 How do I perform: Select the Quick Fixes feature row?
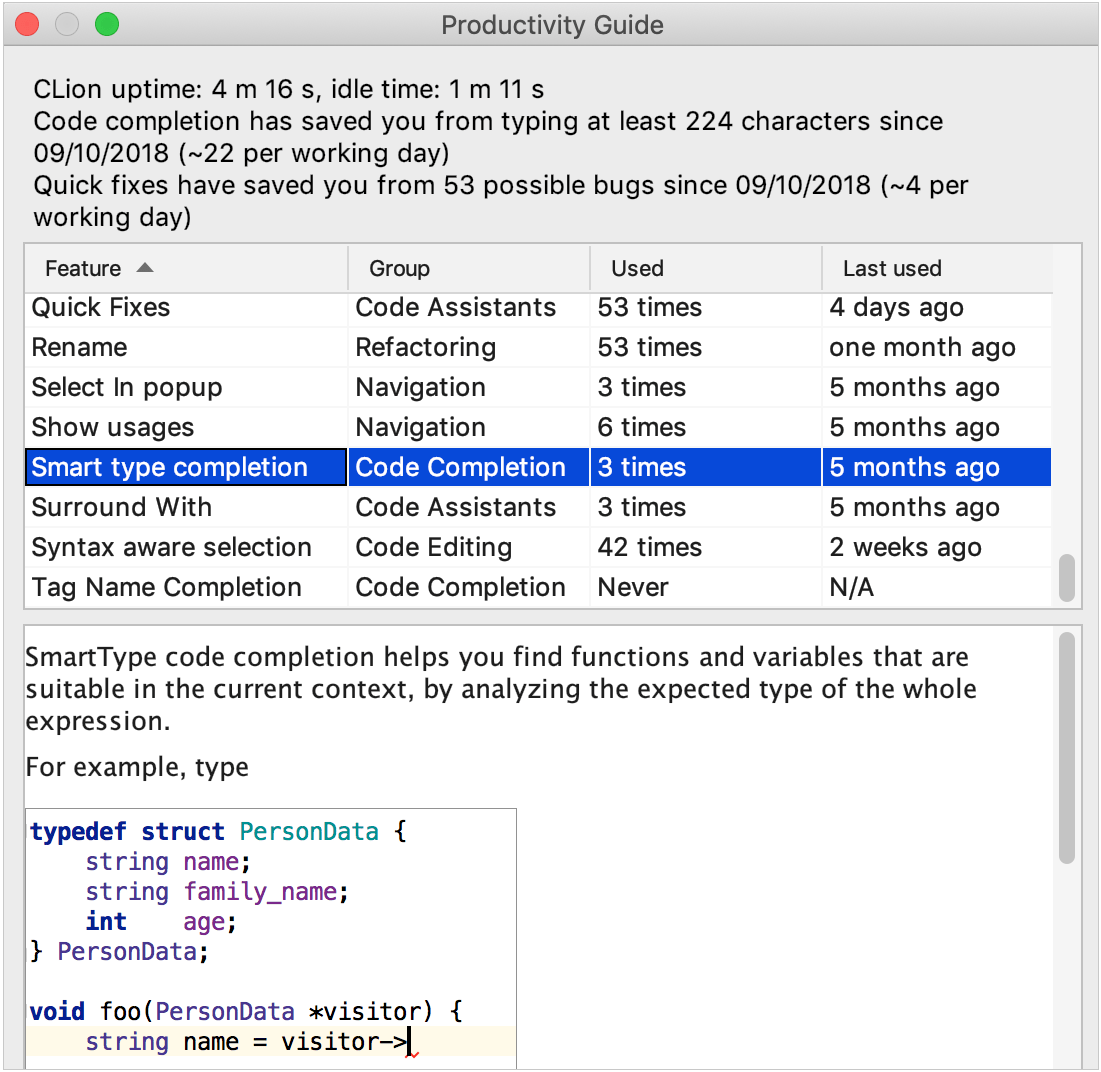pos(539,307)
